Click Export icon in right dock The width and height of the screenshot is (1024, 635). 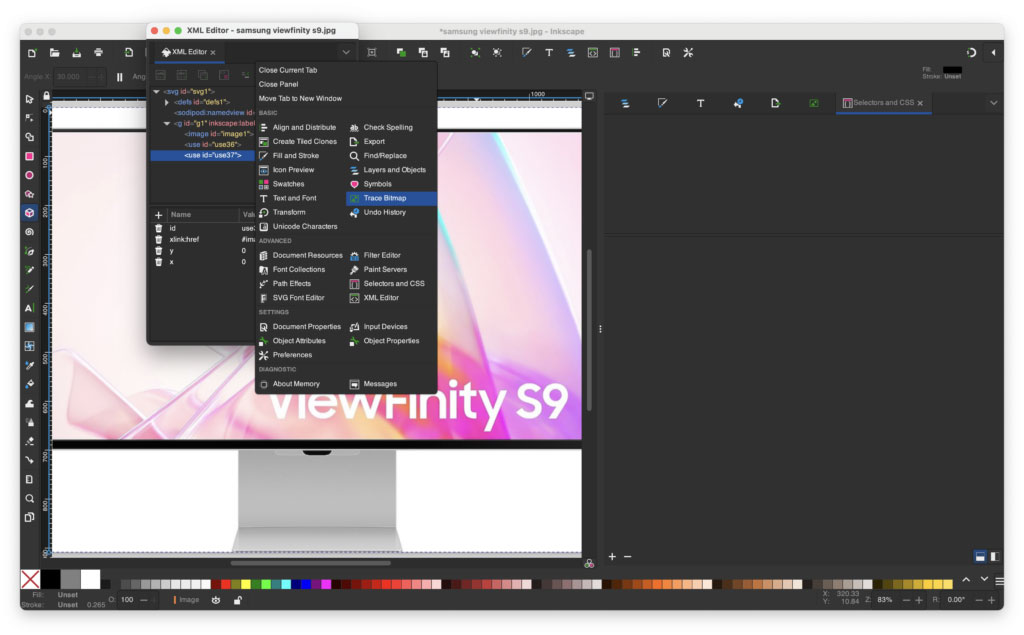click(x=775, y=103)
